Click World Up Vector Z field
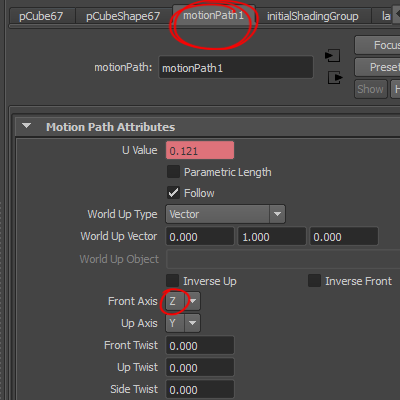 tap(344, 236)
